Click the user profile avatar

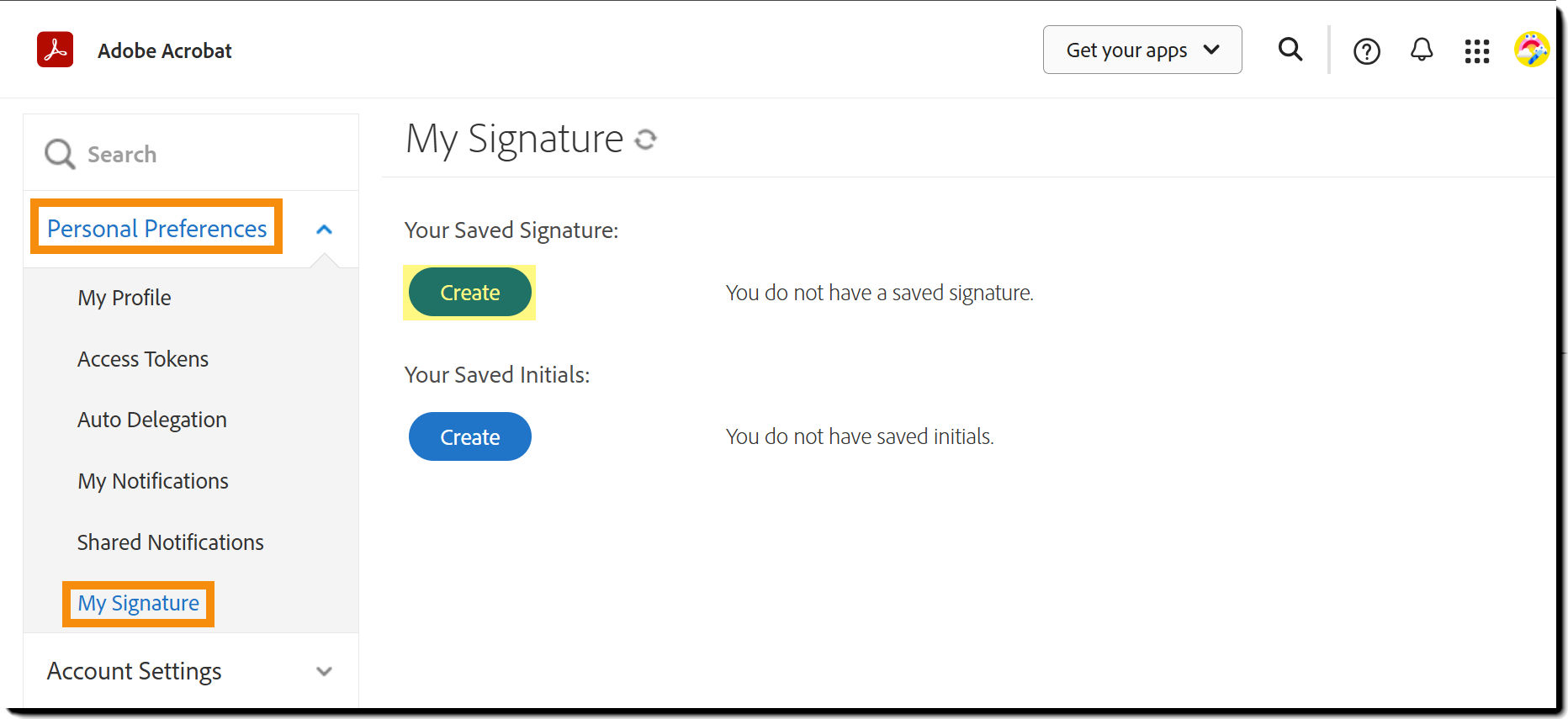tap(1531, 50)
